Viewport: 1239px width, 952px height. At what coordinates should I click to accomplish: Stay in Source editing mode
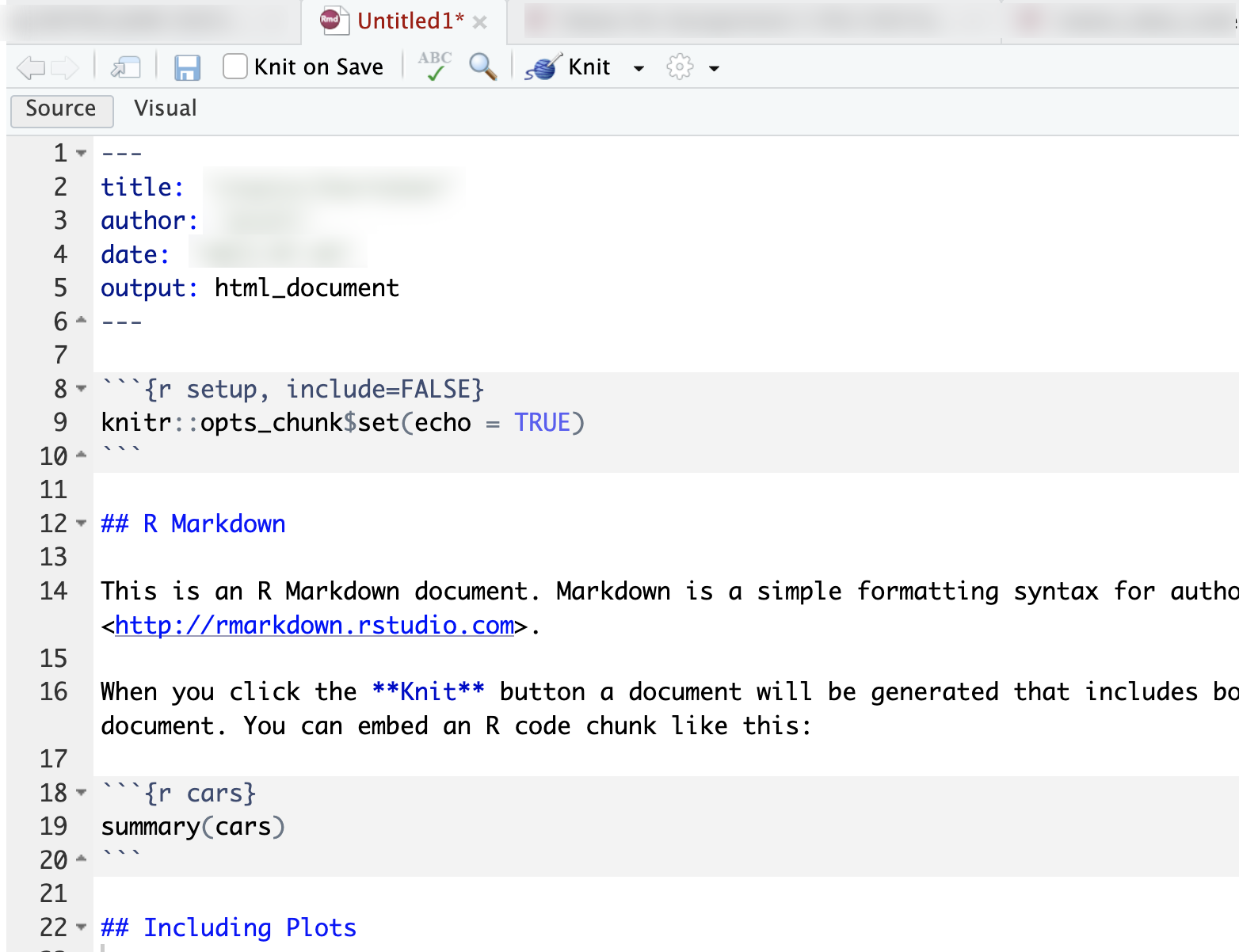tap(61, 109)
